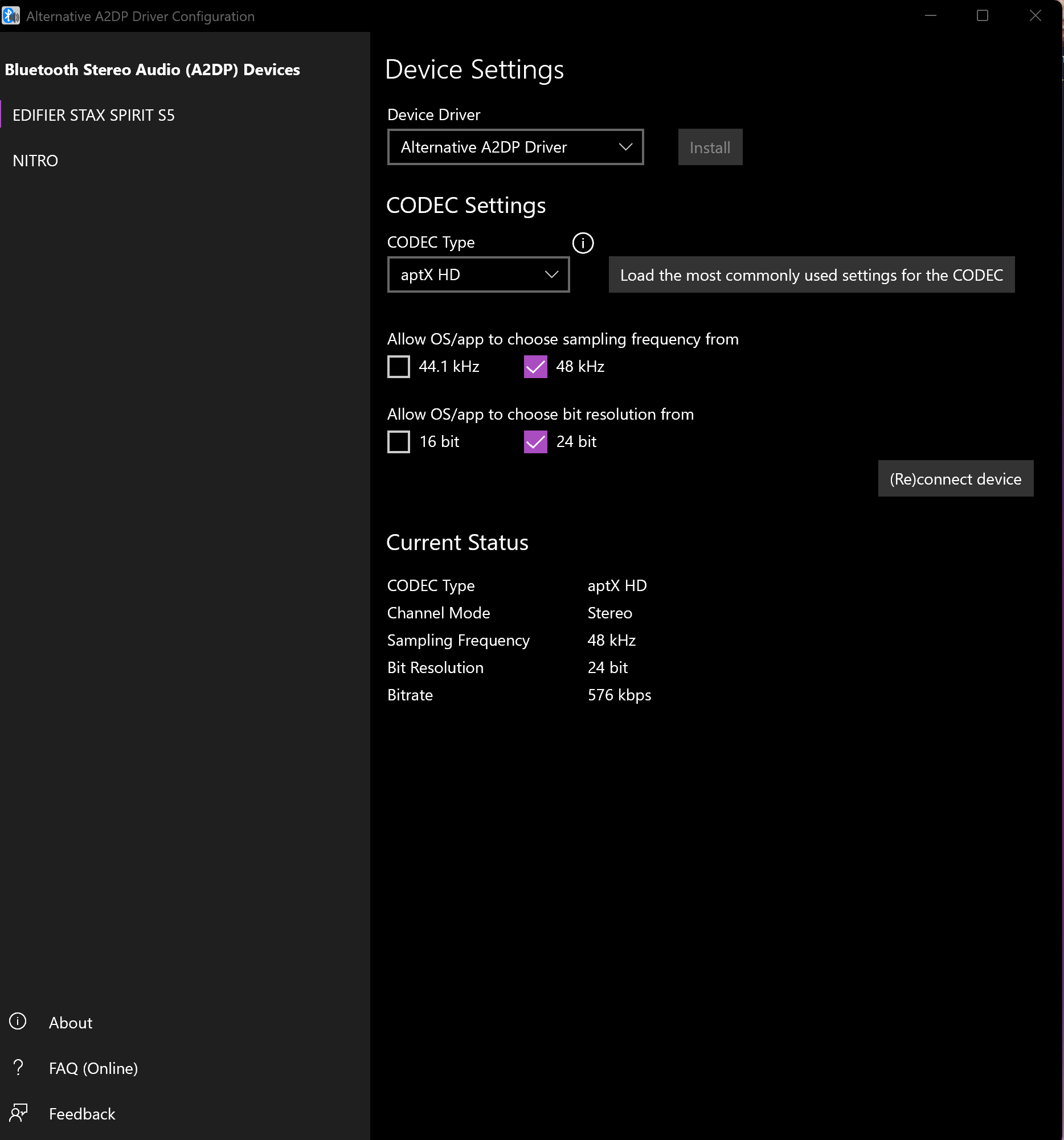Load most commonly used CODEC settings
Screen dimensions: 1064x1140
click(x=811, y=274)
